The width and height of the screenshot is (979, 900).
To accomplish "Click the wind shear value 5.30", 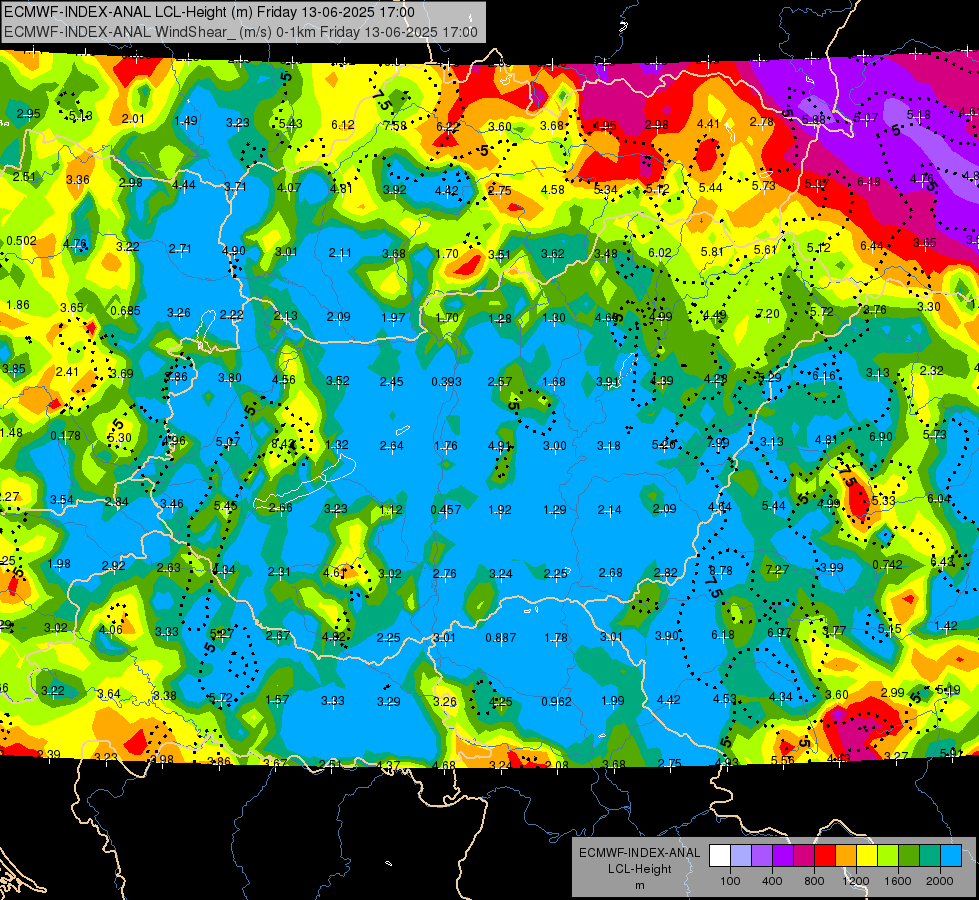I will tap(119, 438).
